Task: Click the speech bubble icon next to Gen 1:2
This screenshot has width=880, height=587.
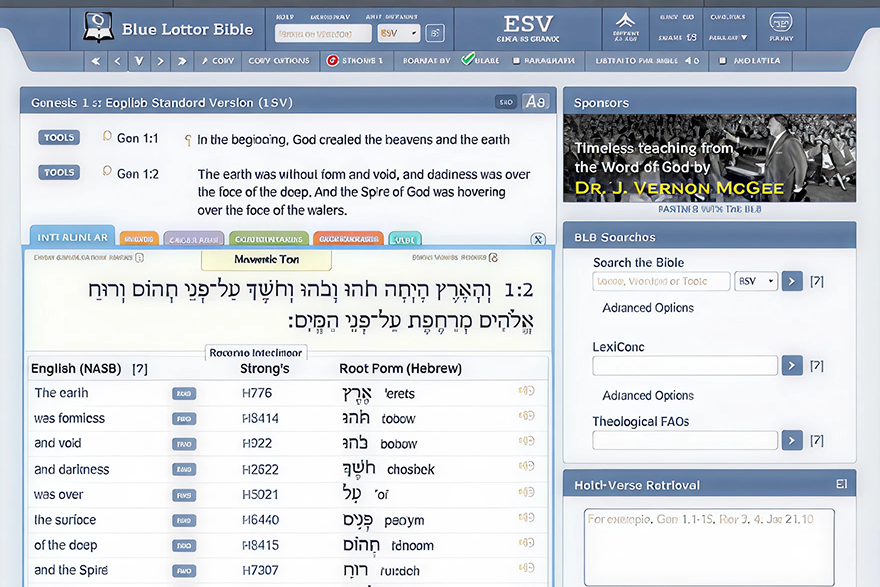Action: coord(107,171)
